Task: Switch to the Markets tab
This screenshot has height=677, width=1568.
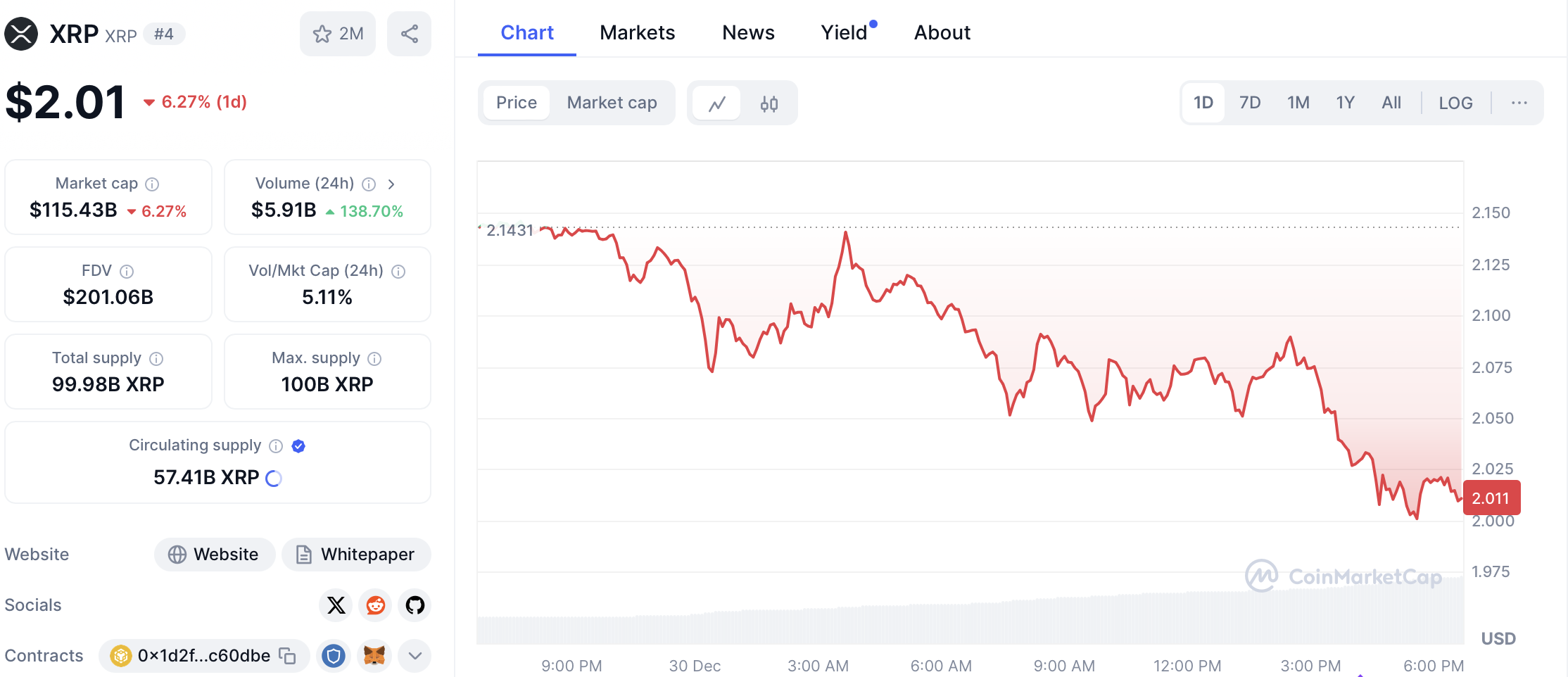Action: 637,33
